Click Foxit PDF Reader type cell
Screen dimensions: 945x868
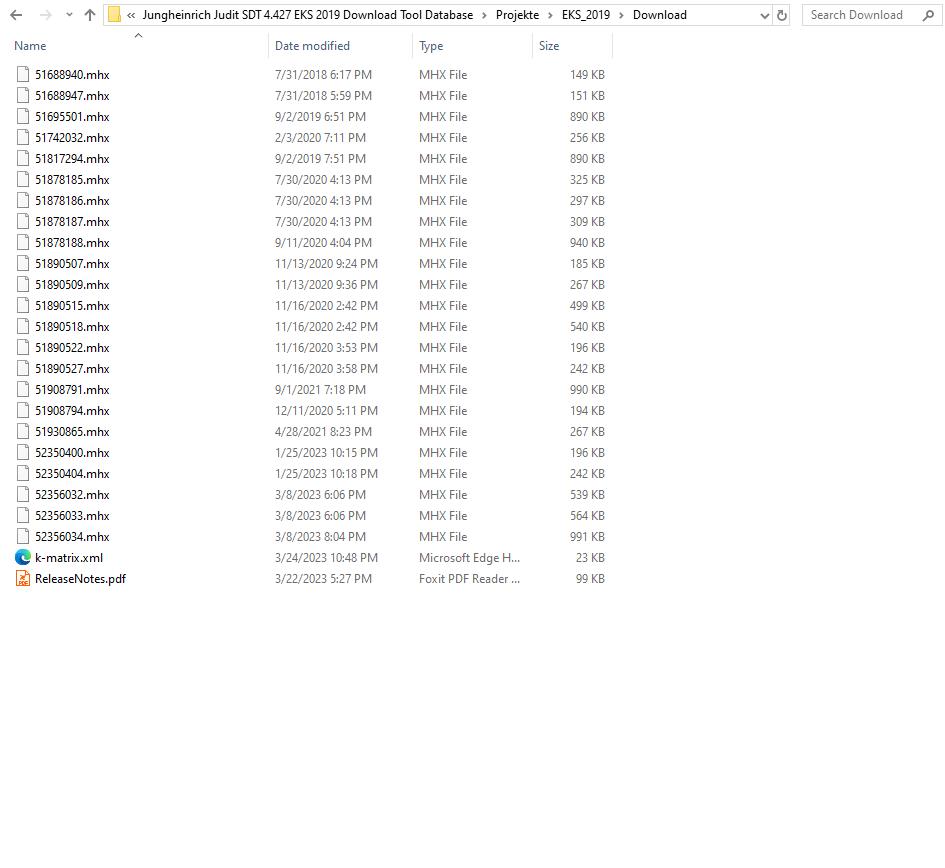[x=469, y=579]
